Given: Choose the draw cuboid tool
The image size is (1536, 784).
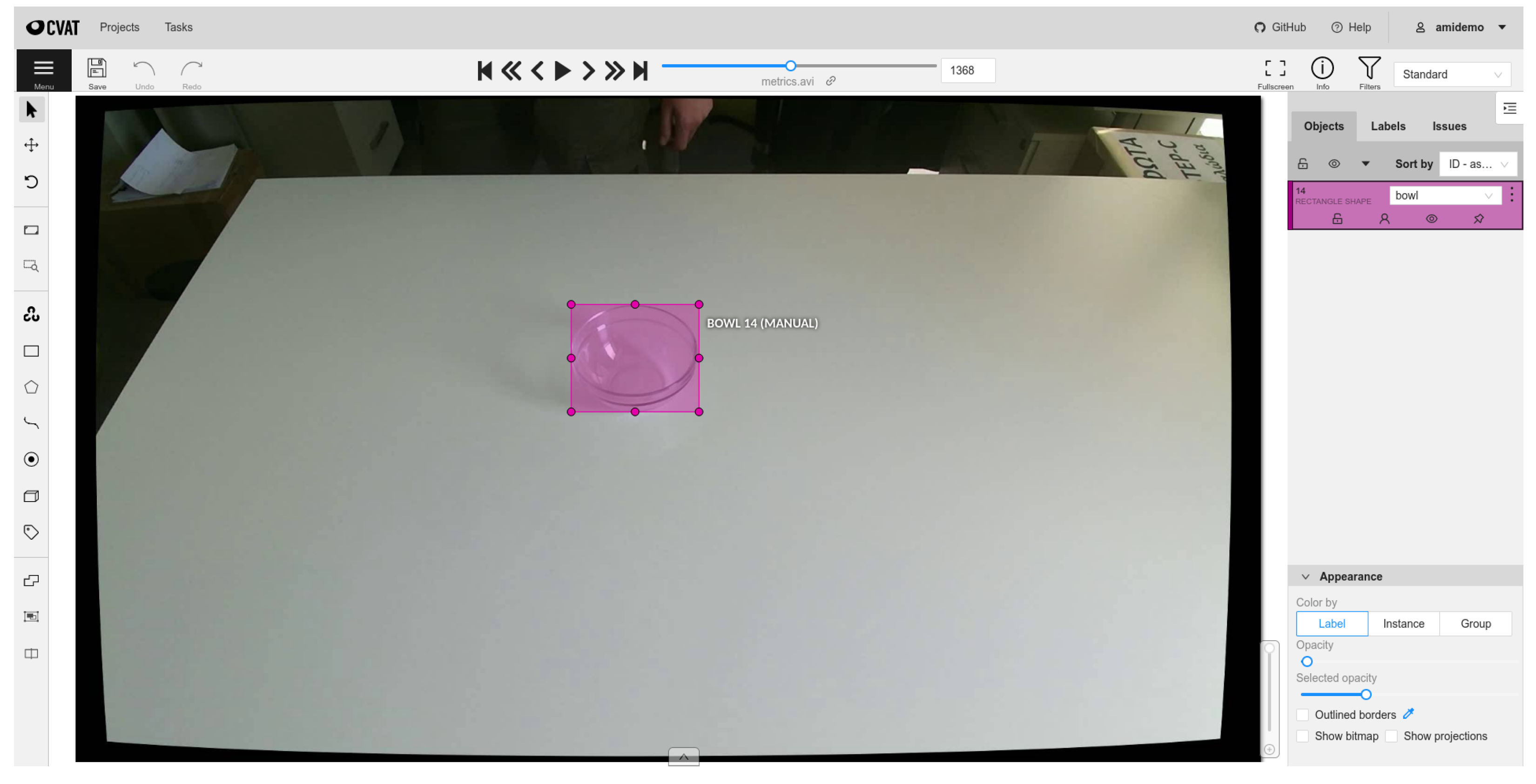Looking at the screenshot, I should [x=31, y=496].
